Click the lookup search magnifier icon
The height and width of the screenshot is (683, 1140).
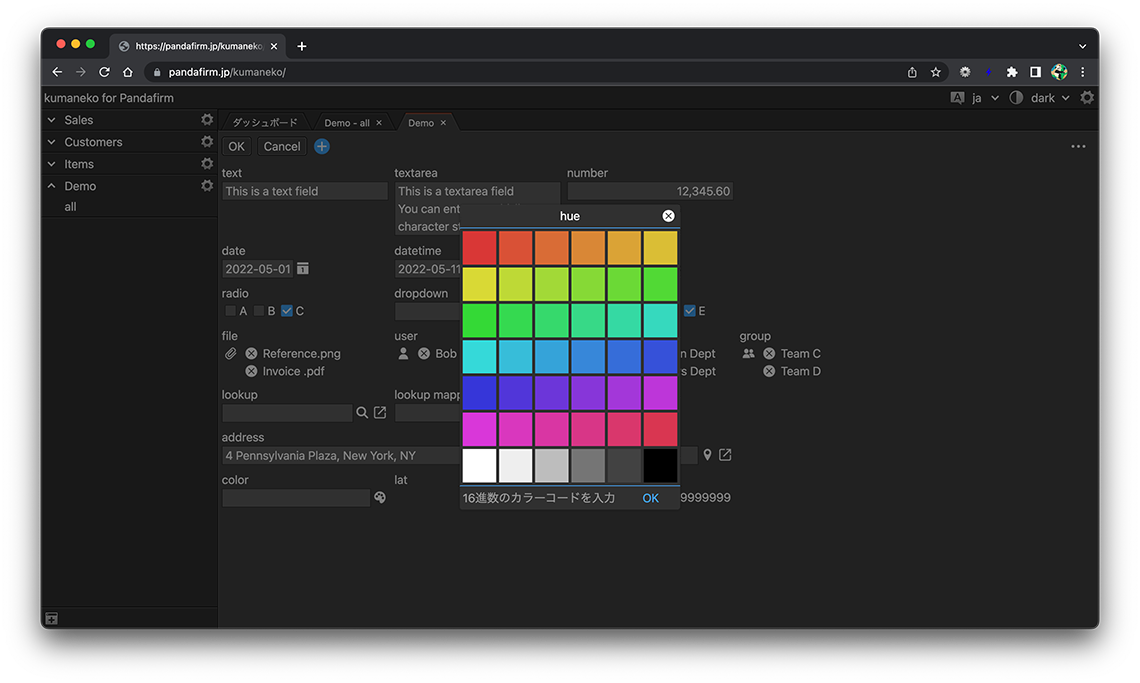(362, 413)
